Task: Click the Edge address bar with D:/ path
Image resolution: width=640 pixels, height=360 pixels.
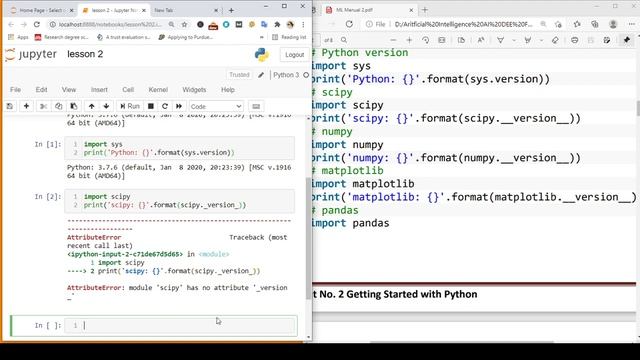Action: [463, 24]
